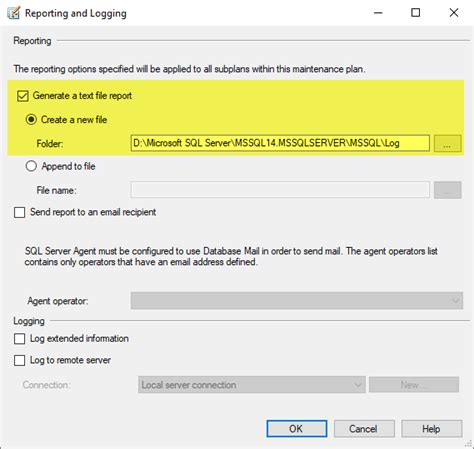Select the Append to file option
The width and height of the screenshot is (474, 449).
[31, 166]
